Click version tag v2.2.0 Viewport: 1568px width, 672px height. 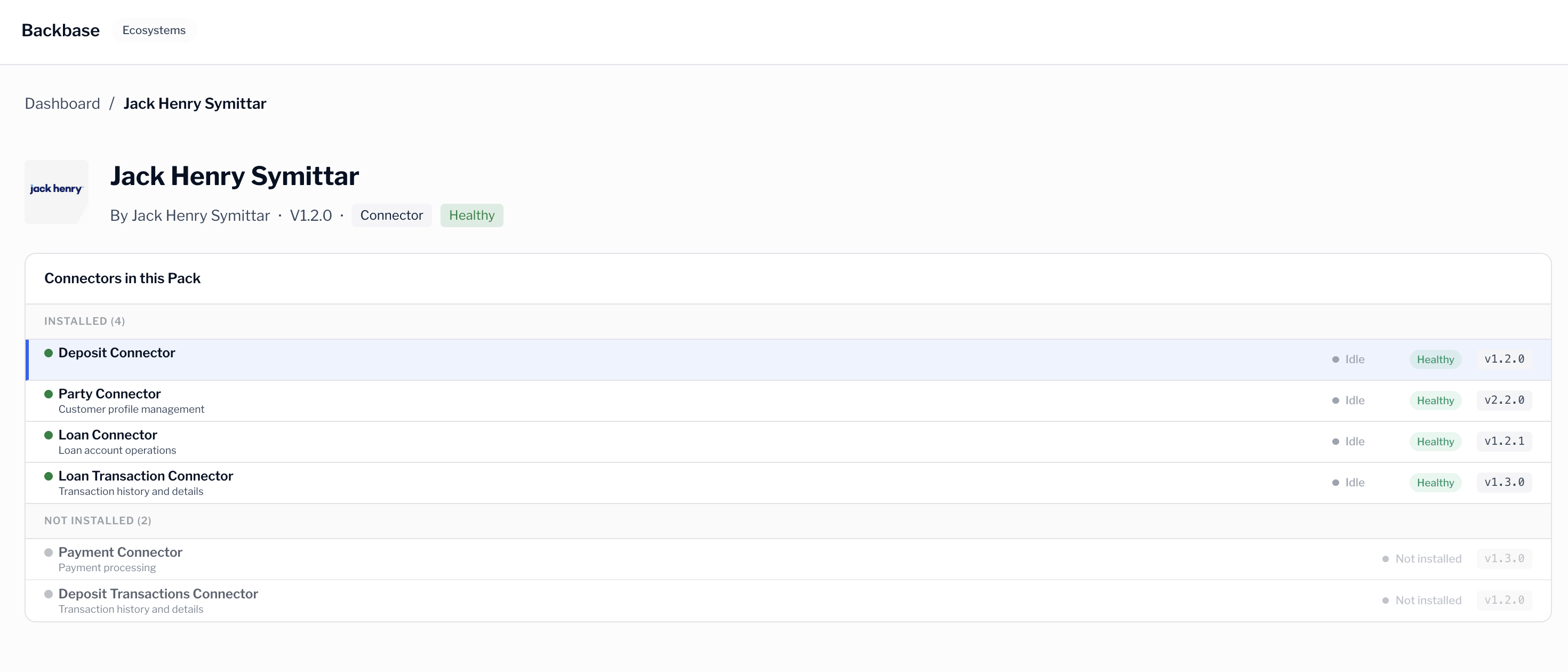[x=1504, y=400]
